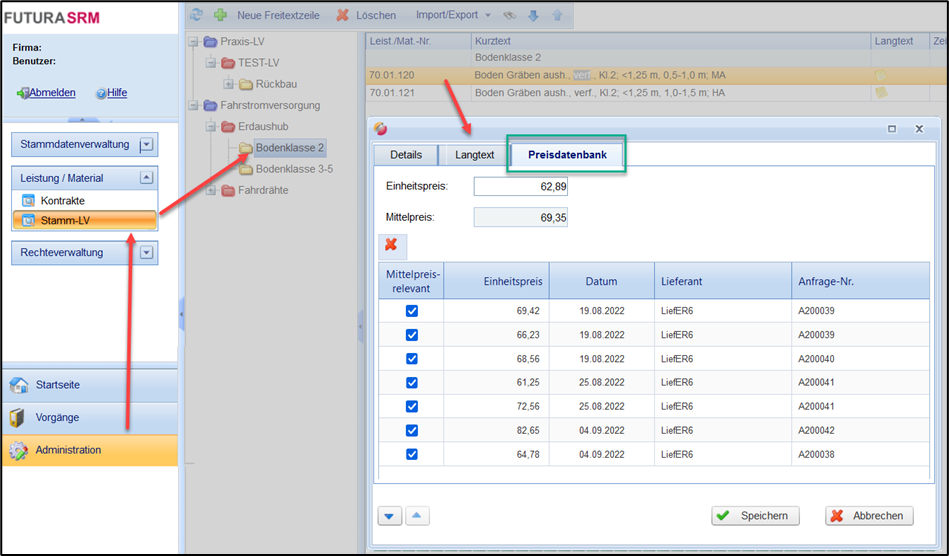Click the Kontrakte icon in sidebar
The width and height of the screenshot is (949, 556).
tap(28, 201)
